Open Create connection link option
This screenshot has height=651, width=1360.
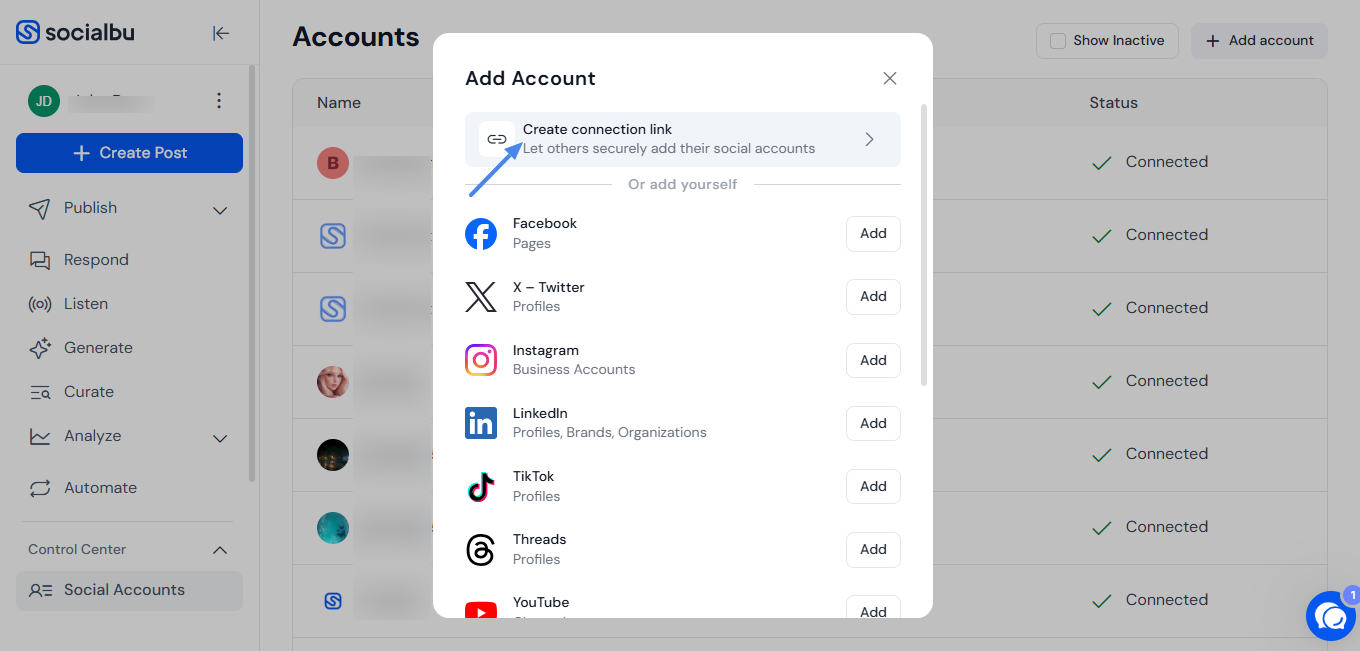(x=683, y=139)
